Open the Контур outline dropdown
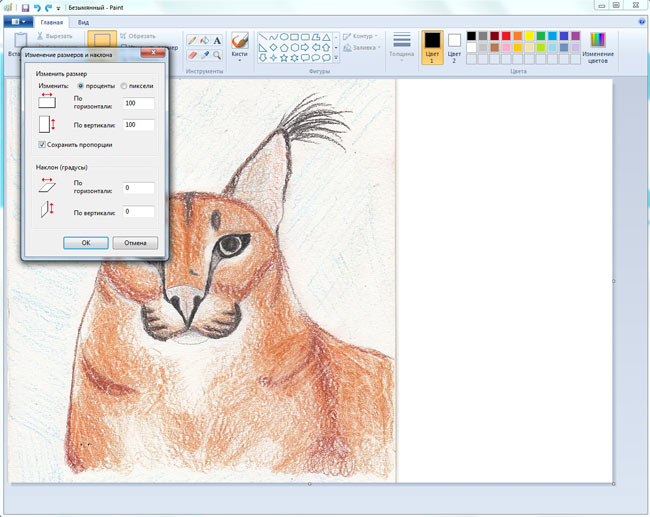The width and height of the screenshot is (650, 517). click(x=360, y=36)
